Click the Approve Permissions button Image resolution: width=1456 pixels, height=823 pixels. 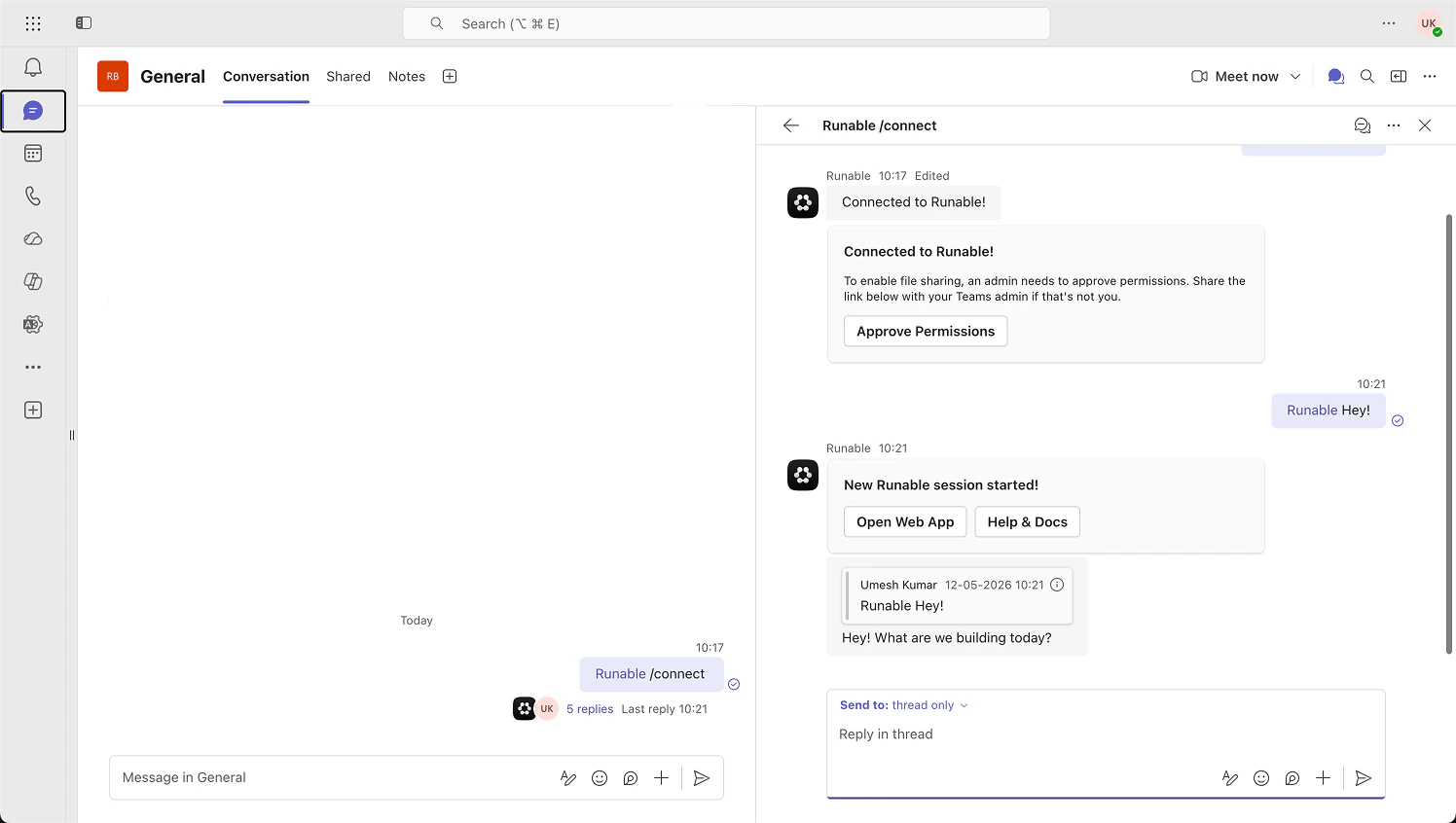(926, 332)
